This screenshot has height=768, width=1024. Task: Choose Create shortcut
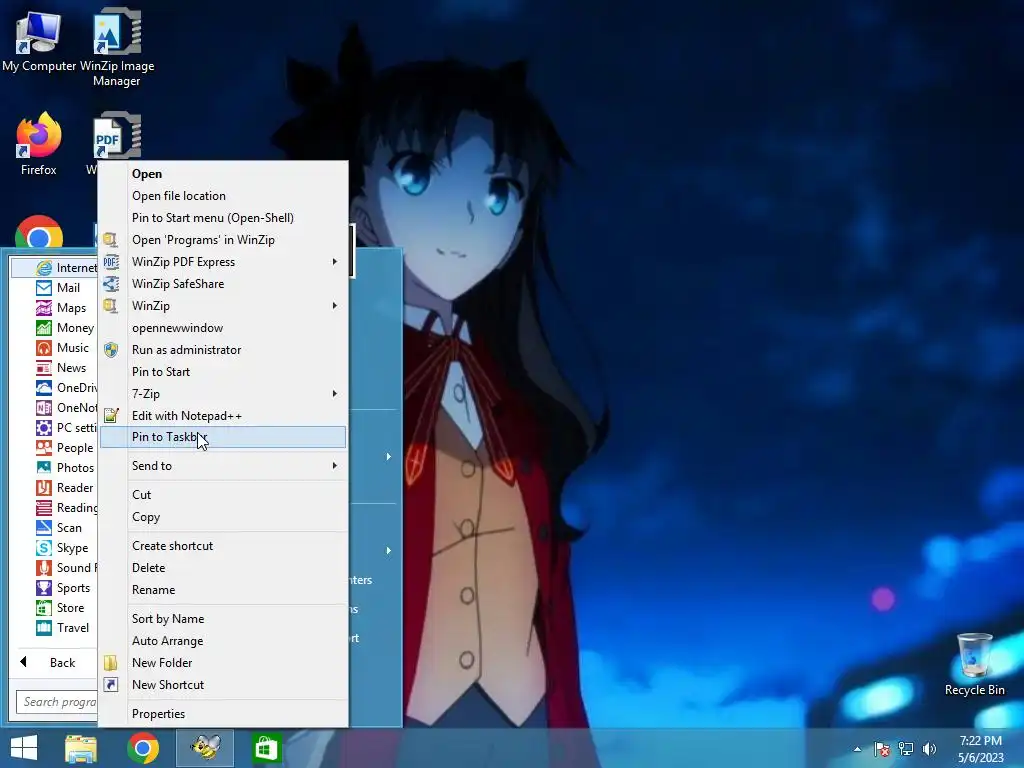pyautogui.click(x=223, y=546)
